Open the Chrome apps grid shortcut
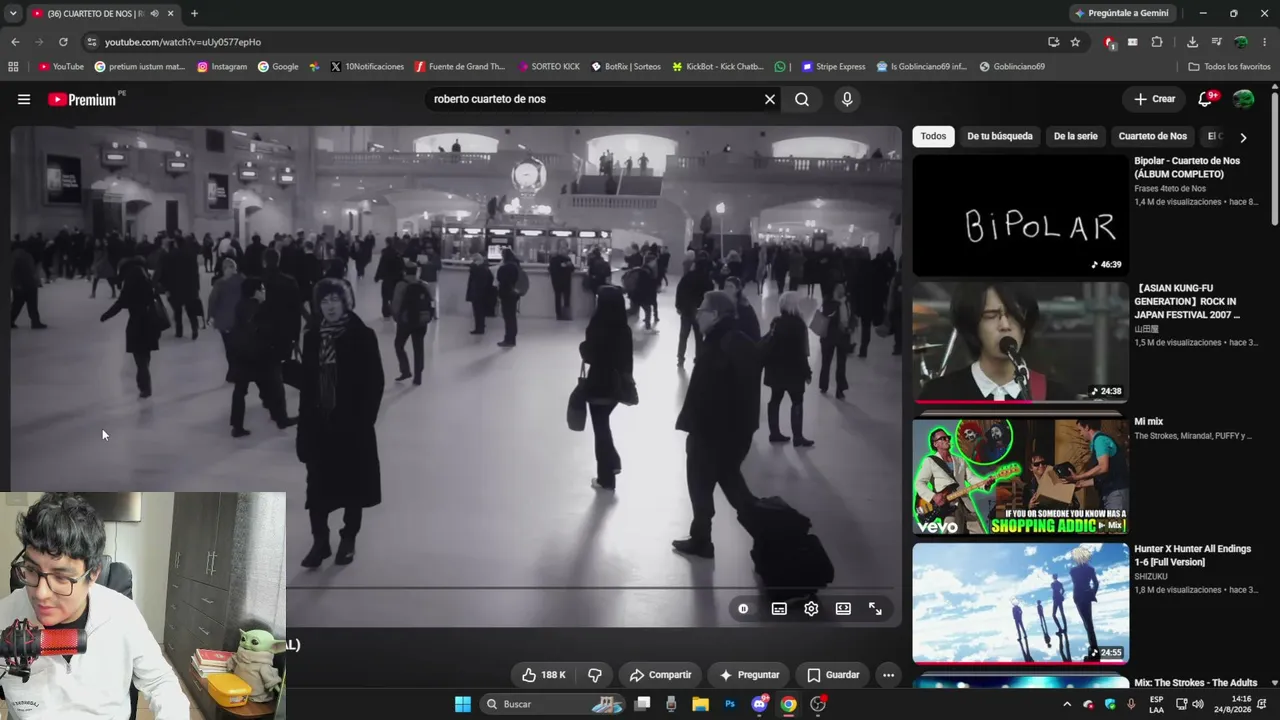 coord(13,67)
